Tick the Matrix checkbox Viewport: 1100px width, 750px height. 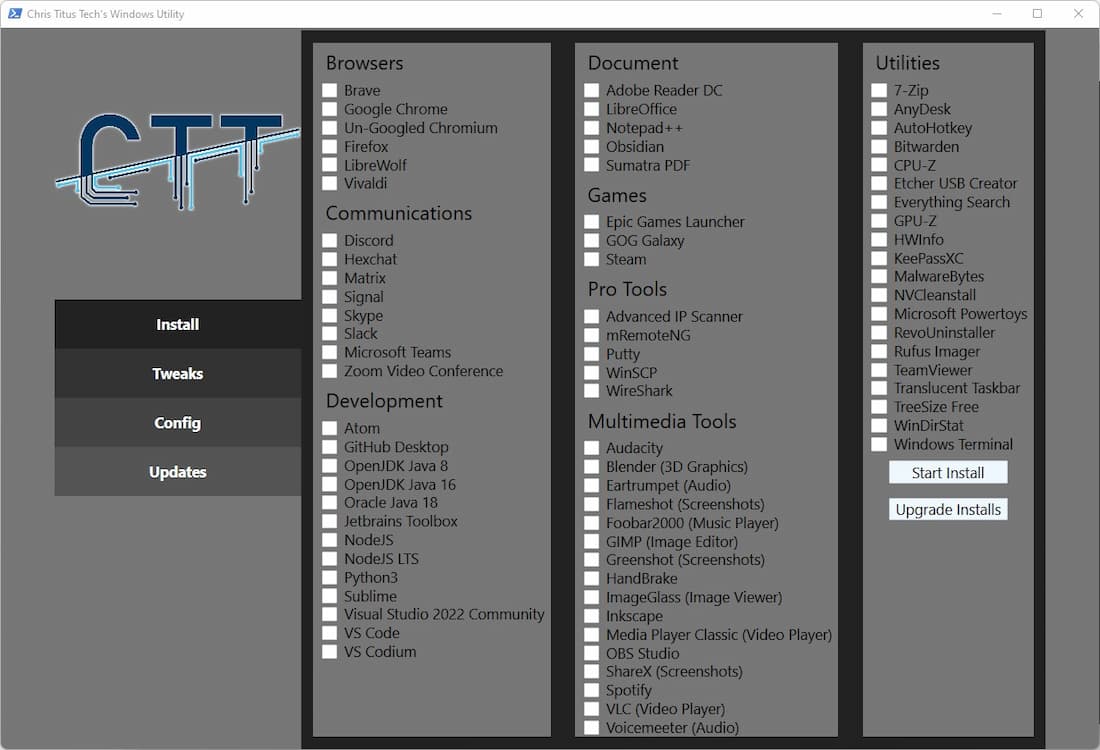tap(330, 278)
